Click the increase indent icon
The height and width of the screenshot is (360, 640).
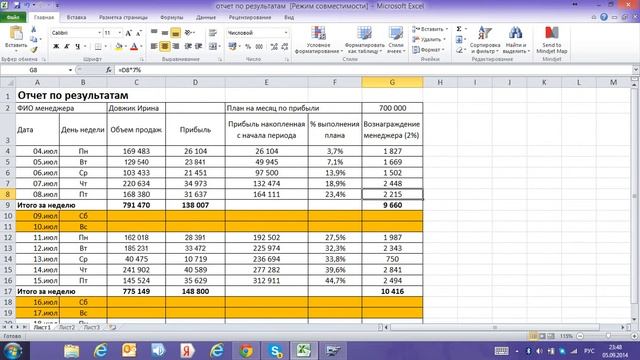coord(199,47)
